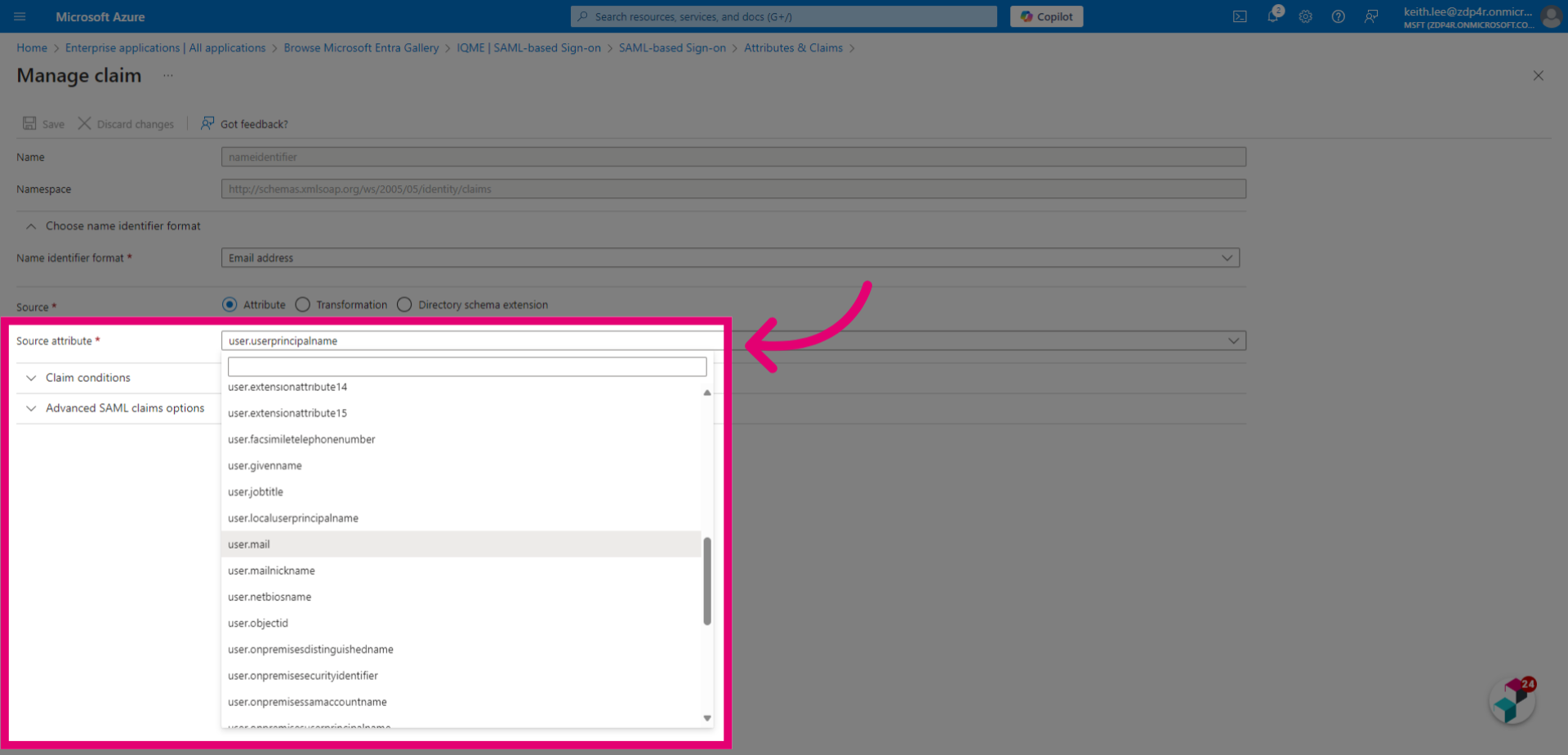Select user.onpremisesdistinguishedname option
The height and width of the screenshot is (755, 1568).
pyautogui.click(x=461, y=649)
